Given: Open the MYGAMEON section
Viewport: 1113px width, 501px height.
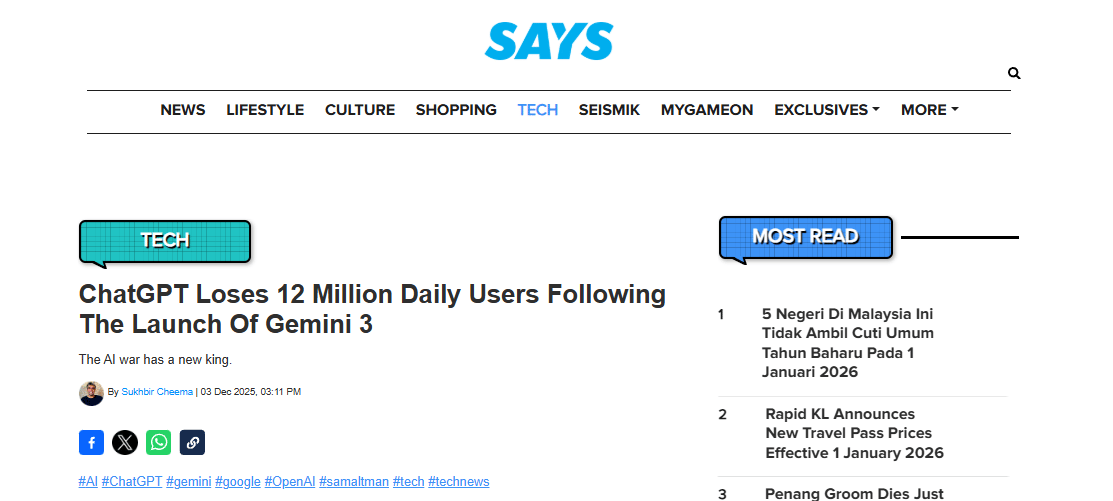Looking at the screenshot, I should [707, 110].
